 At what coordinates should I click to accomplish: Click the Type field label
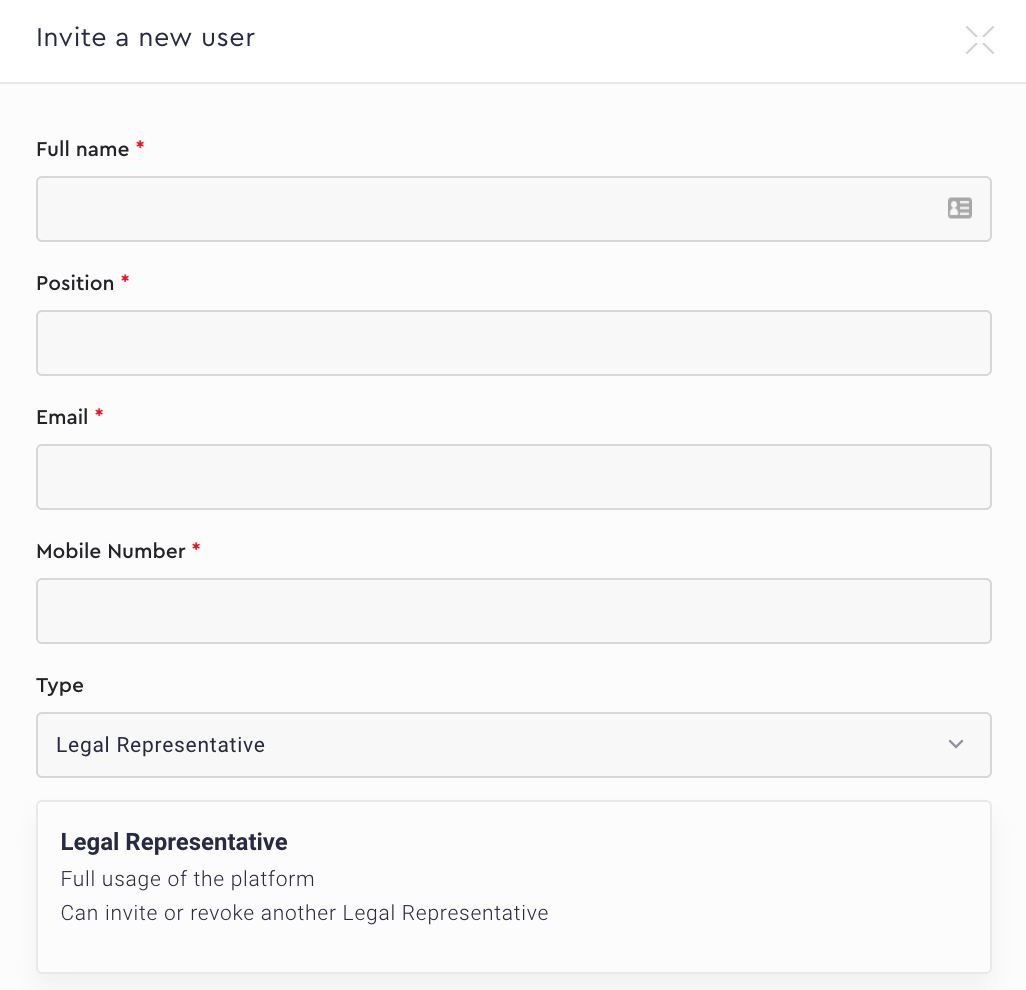pos(60,685)
